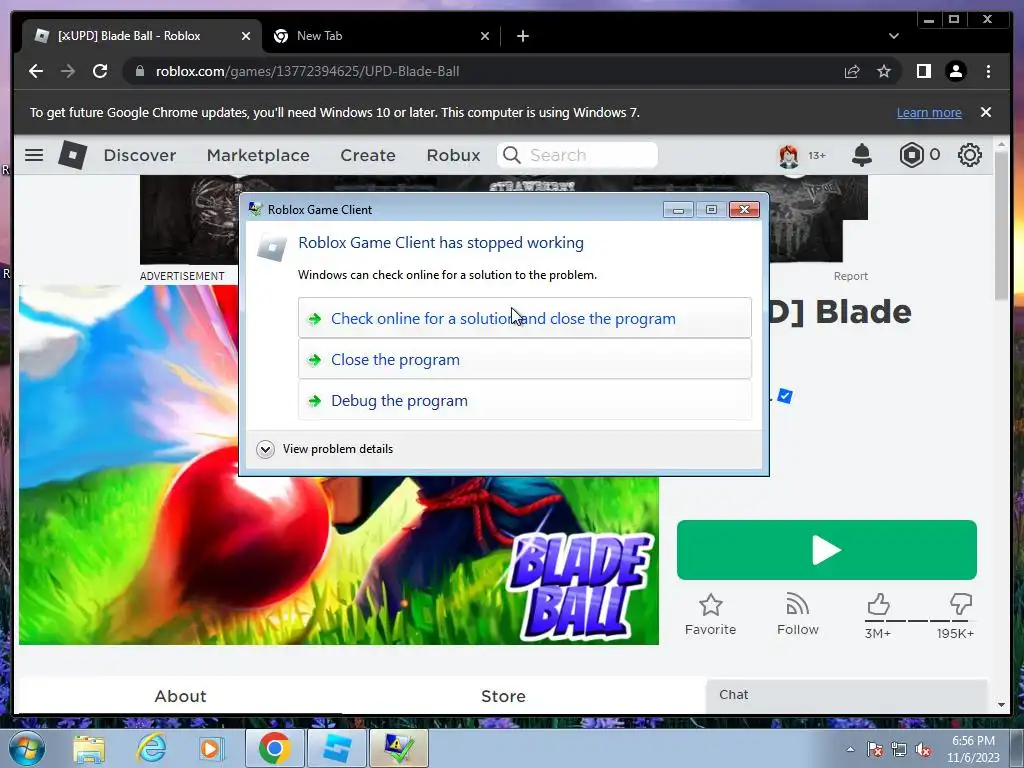Choose Debug the program

pyautogui.click(x=524, y=400)
